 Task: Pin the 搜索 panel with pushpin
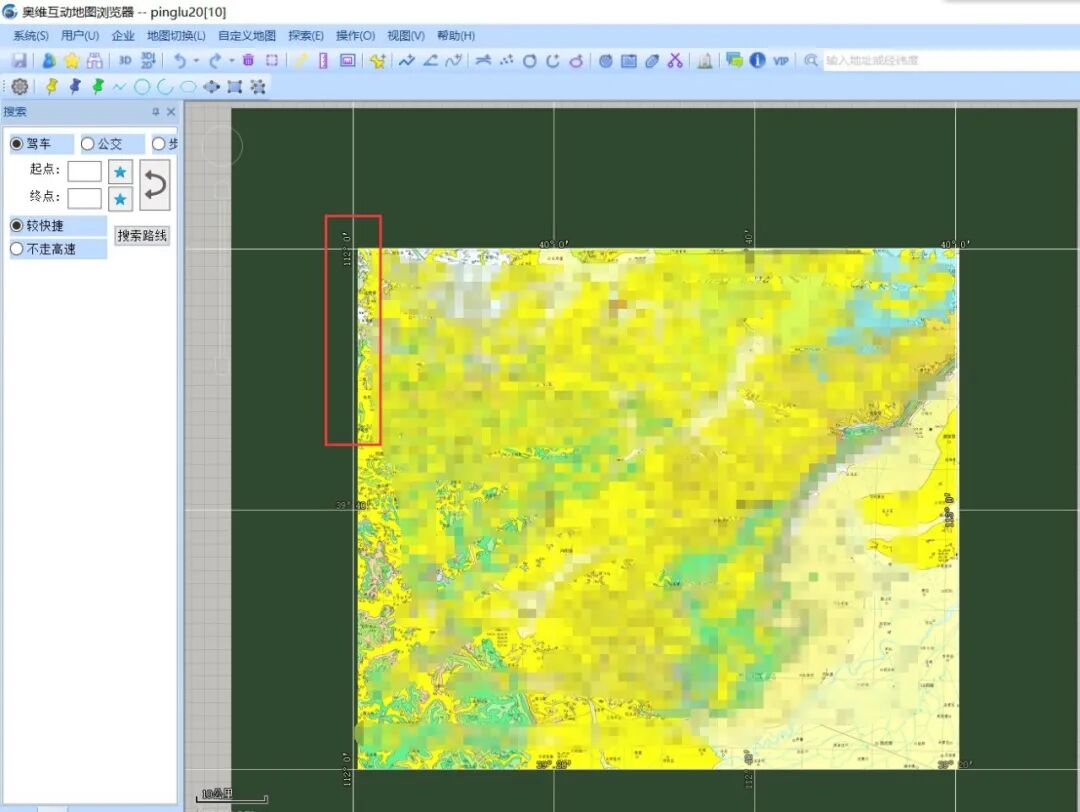tap(156, 112)
